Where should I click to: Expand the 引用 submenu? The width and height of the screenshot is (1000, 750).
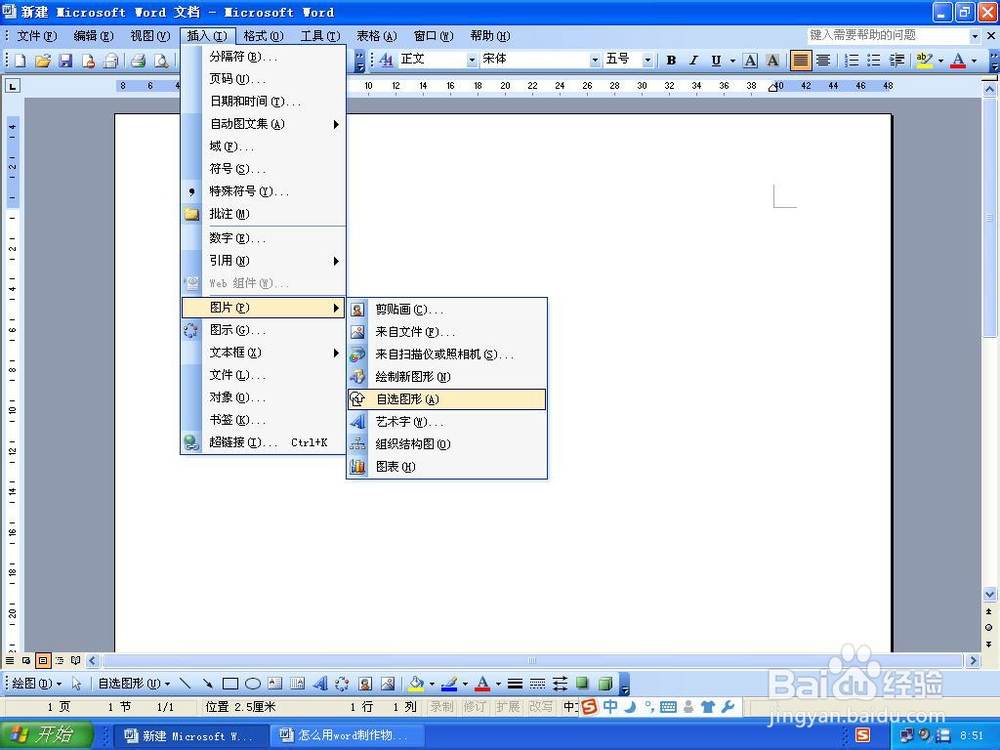[x=263, y=260]
